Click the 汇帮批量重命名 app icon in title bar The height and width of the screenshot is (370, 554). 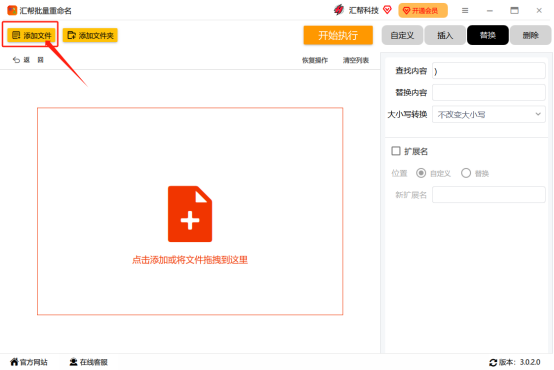tap(12, 10)
